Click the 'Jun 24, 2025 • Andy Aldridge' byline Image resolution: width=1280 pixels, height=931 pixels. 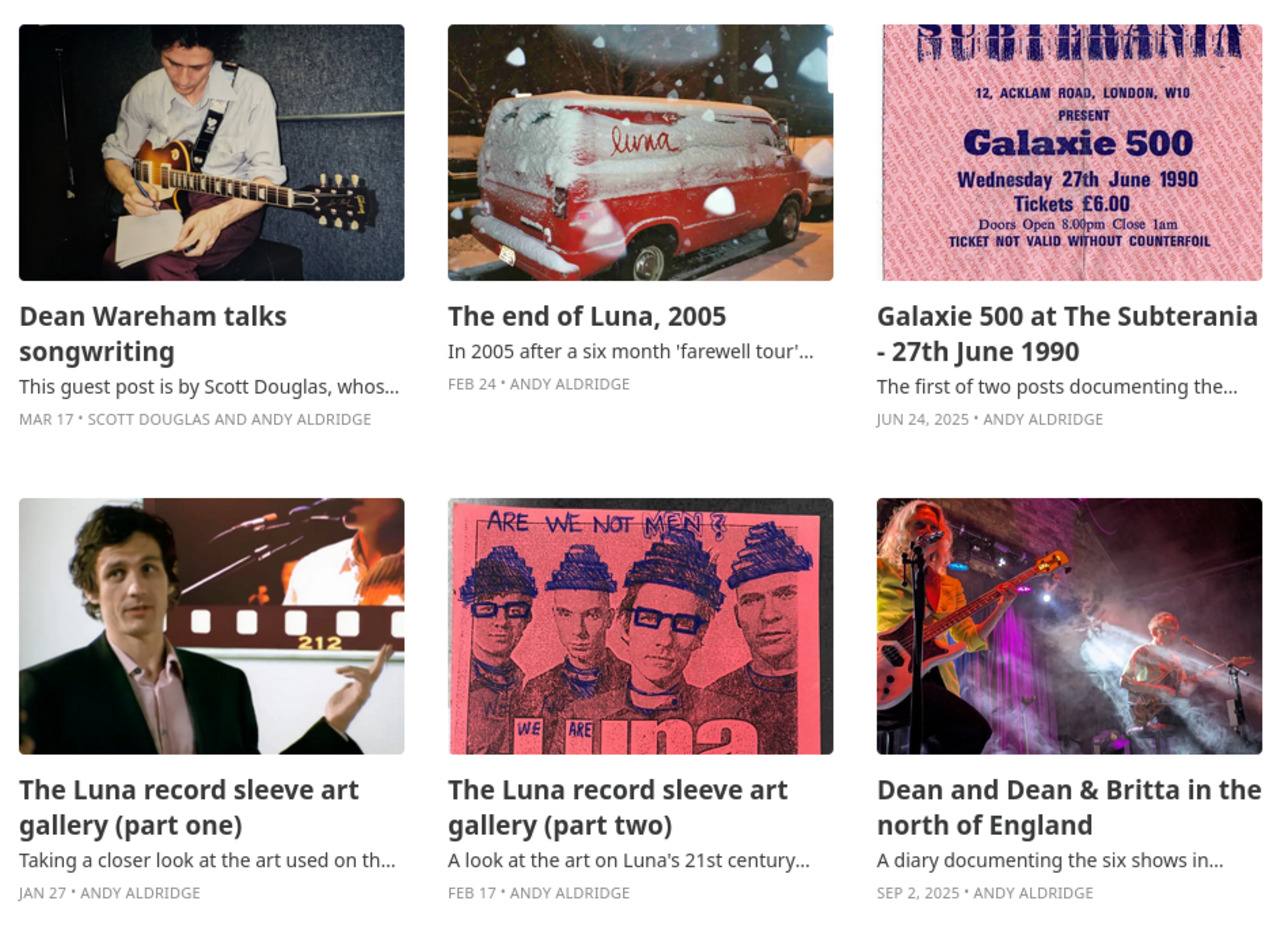(x=990, y=420)
